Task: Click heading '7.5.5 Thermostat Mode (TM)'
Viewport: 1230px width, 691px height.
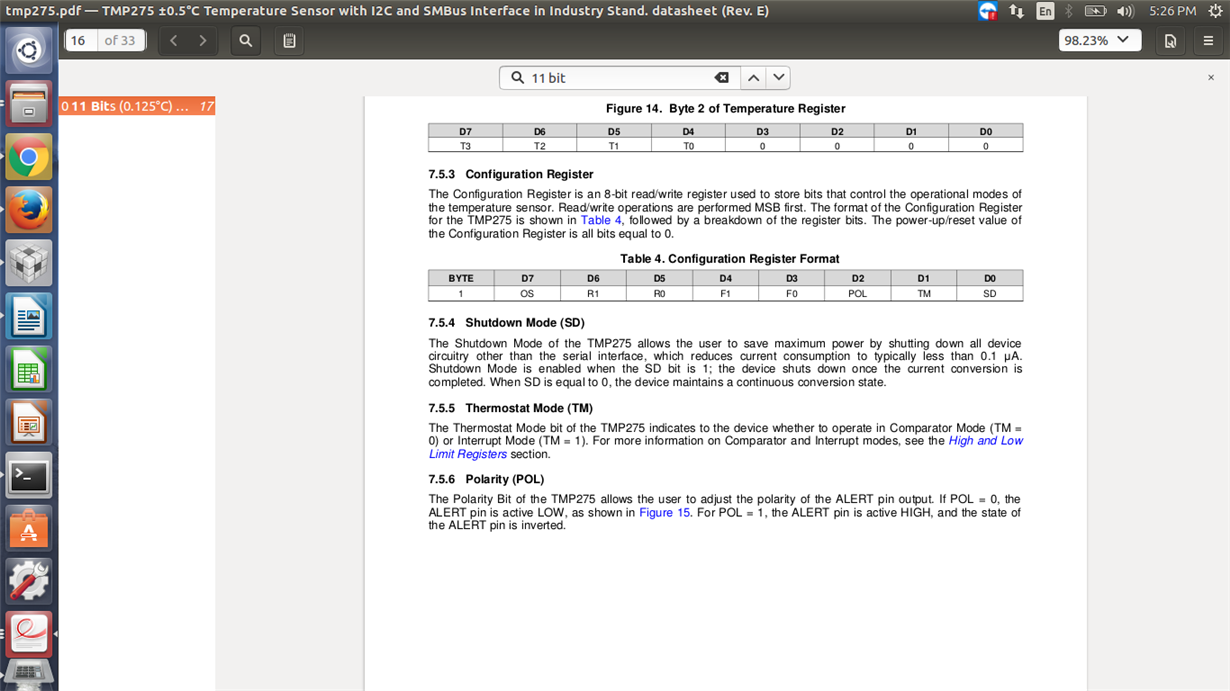Action: [x=510, y=408]
